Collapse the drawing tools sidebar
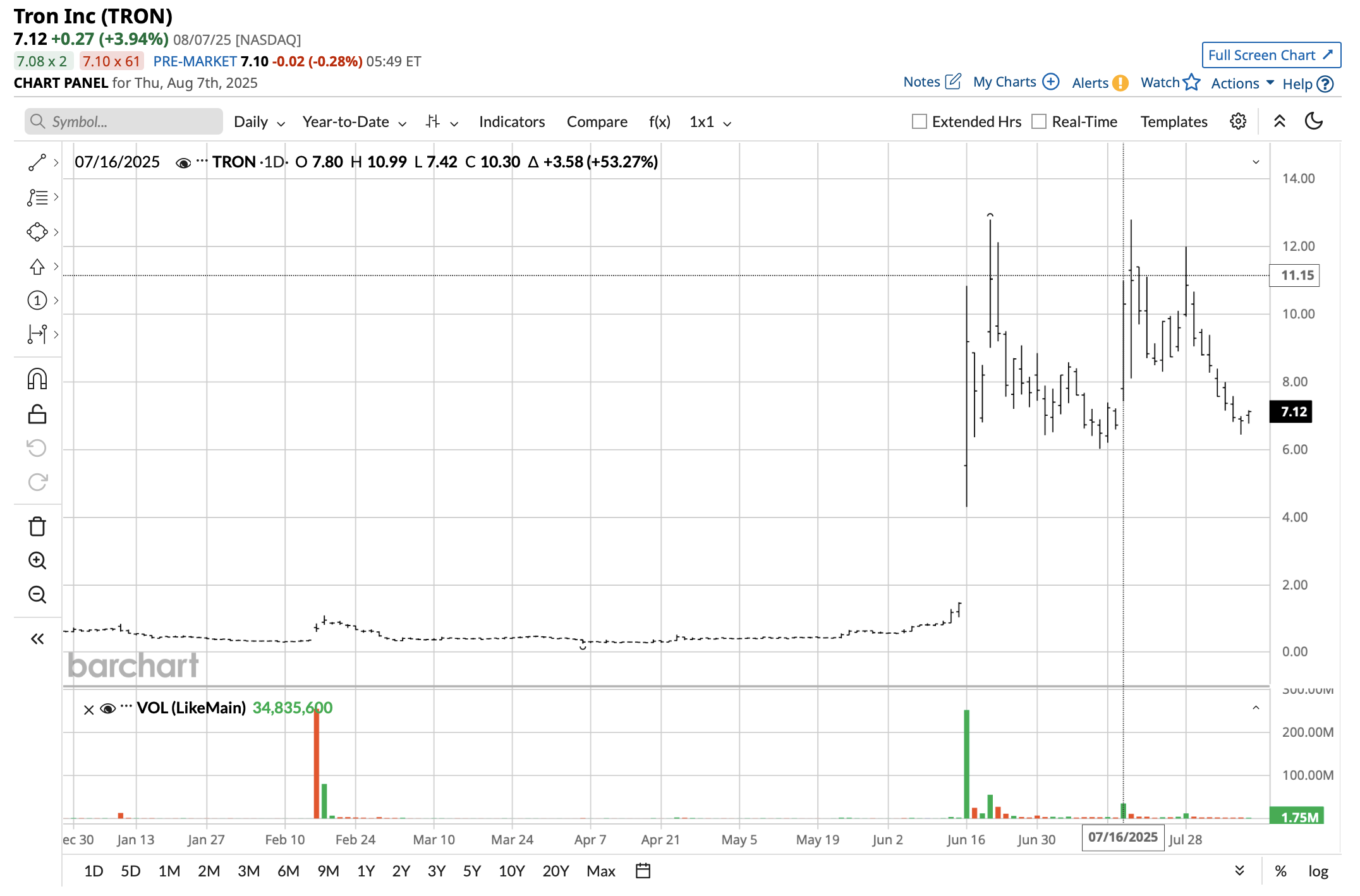The width and height of the screenshot is (1360, 896). point(37,639)
